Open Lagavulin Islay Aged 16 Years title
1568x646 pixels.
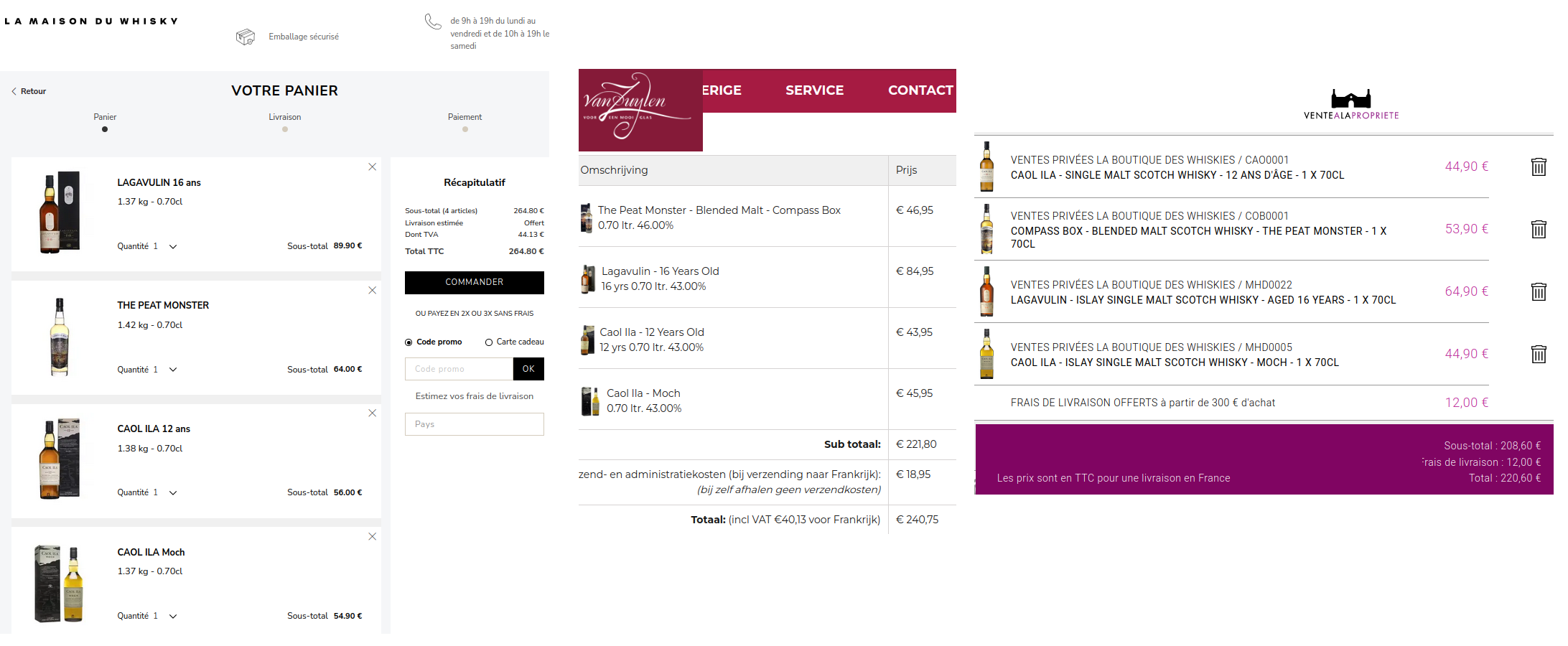pos(1203,300)
